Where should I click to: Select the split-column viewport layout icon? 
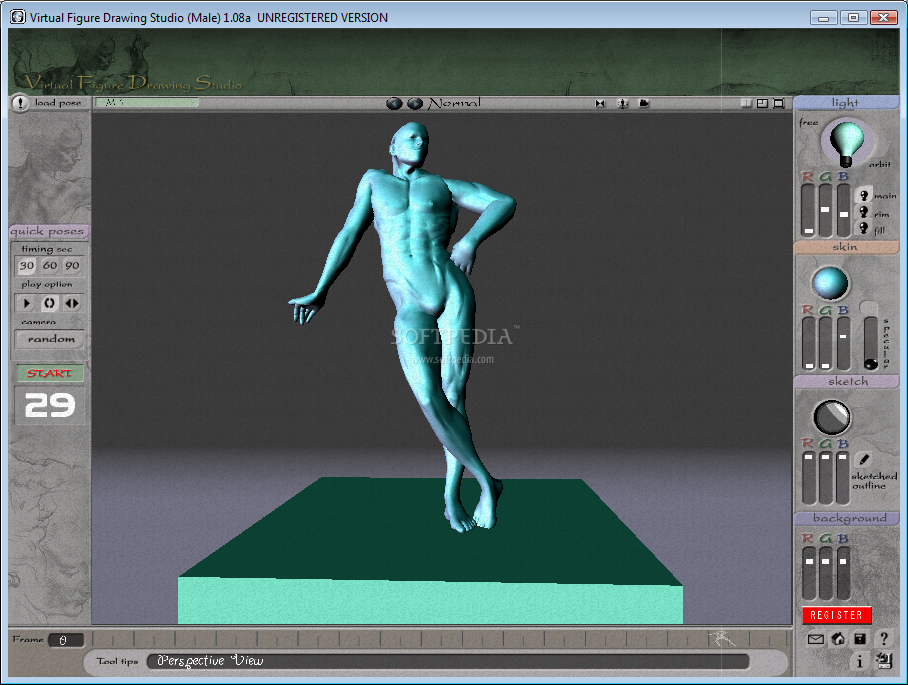(x=746, y=103)
